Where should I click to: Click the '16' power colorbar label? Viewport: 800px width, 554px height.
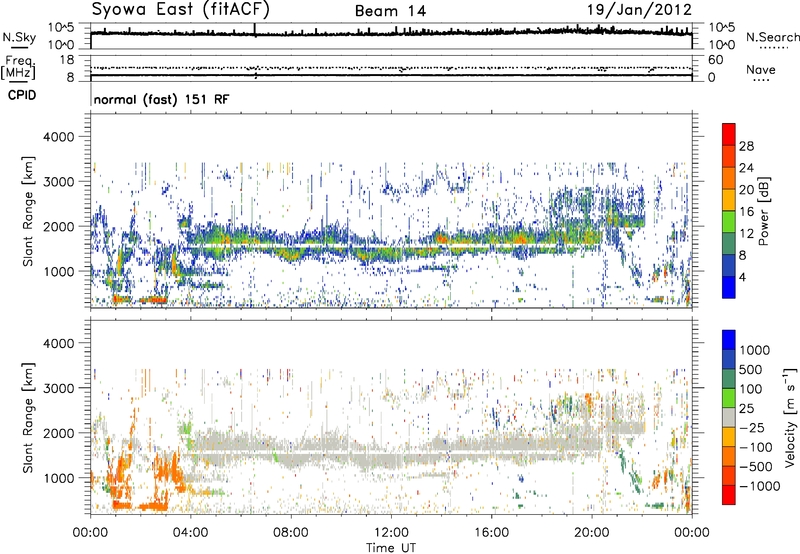746,212
